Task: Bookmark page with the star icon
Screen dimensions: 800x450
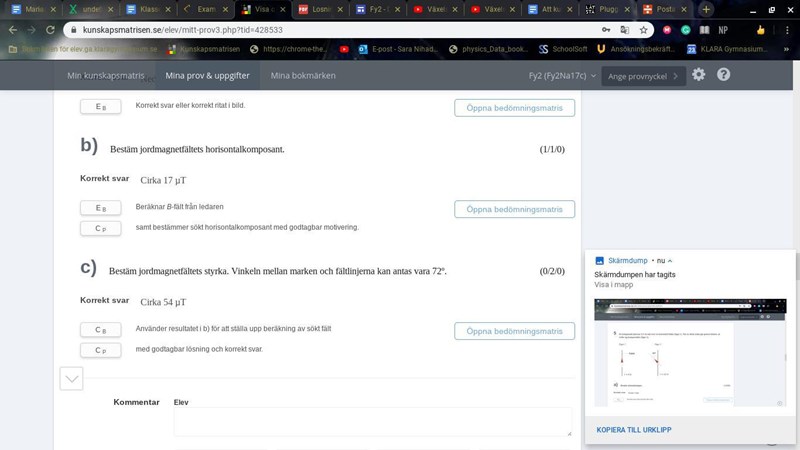Action: coord(645,30)
